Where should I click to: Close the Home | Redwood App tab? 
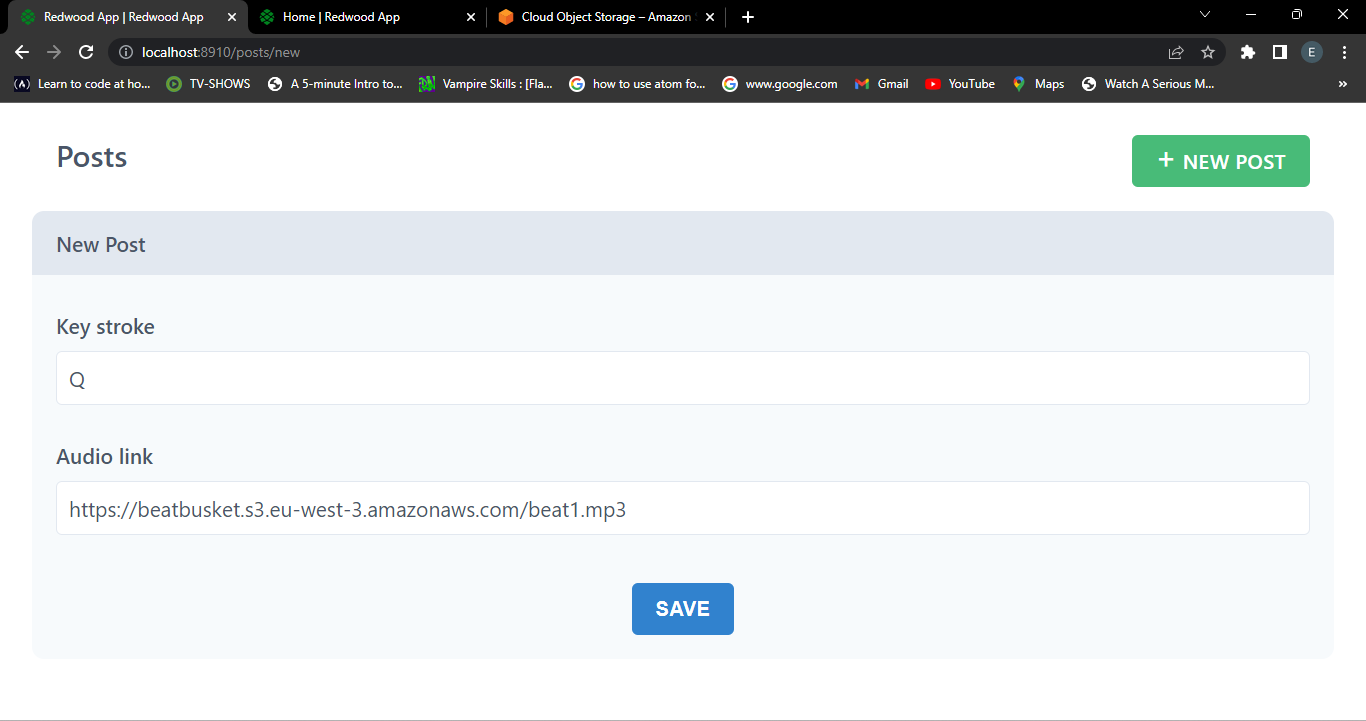point(471,17)
